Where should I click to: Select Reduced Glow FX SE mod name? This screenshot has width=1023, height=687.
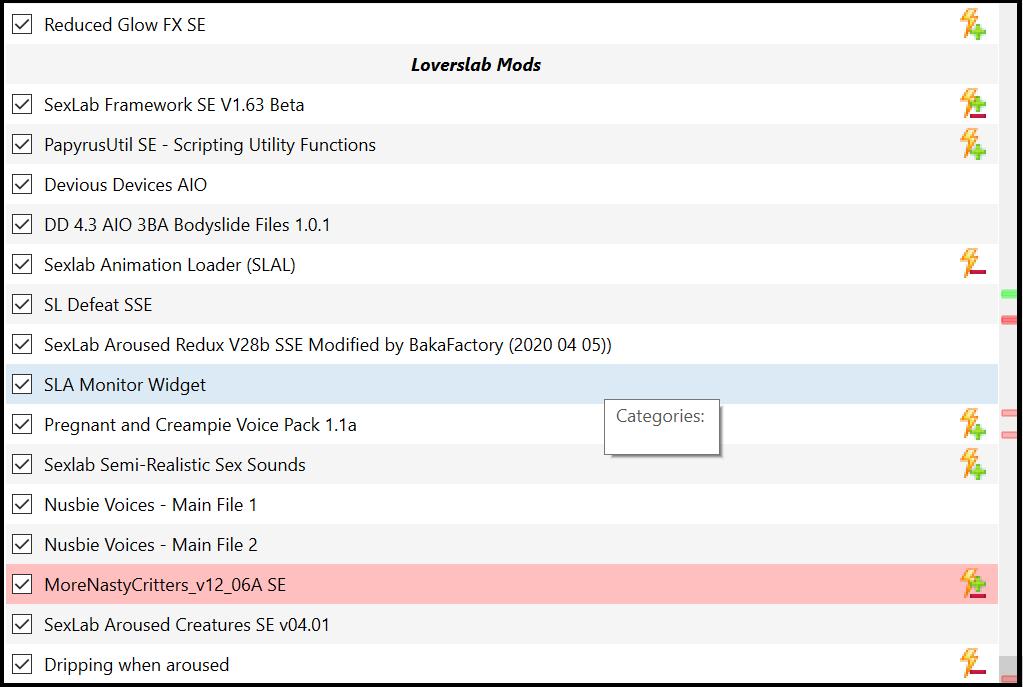125,25
